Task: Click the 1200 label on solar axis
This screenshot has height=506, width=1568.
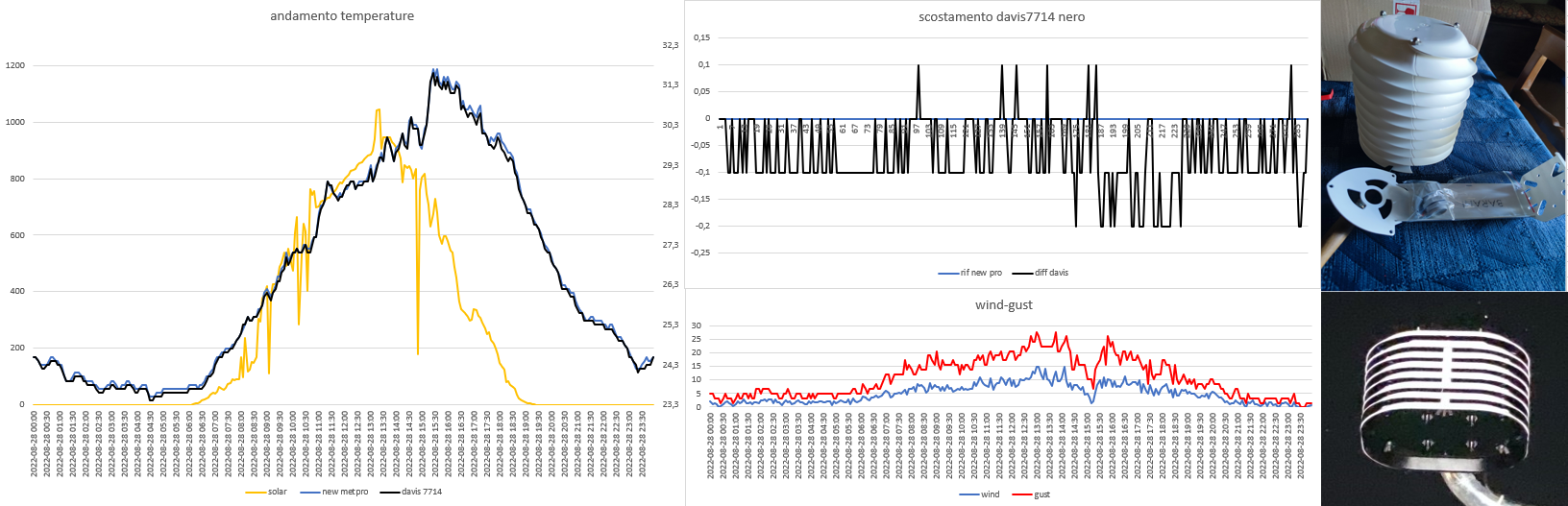Action: (x=15, y=66)
